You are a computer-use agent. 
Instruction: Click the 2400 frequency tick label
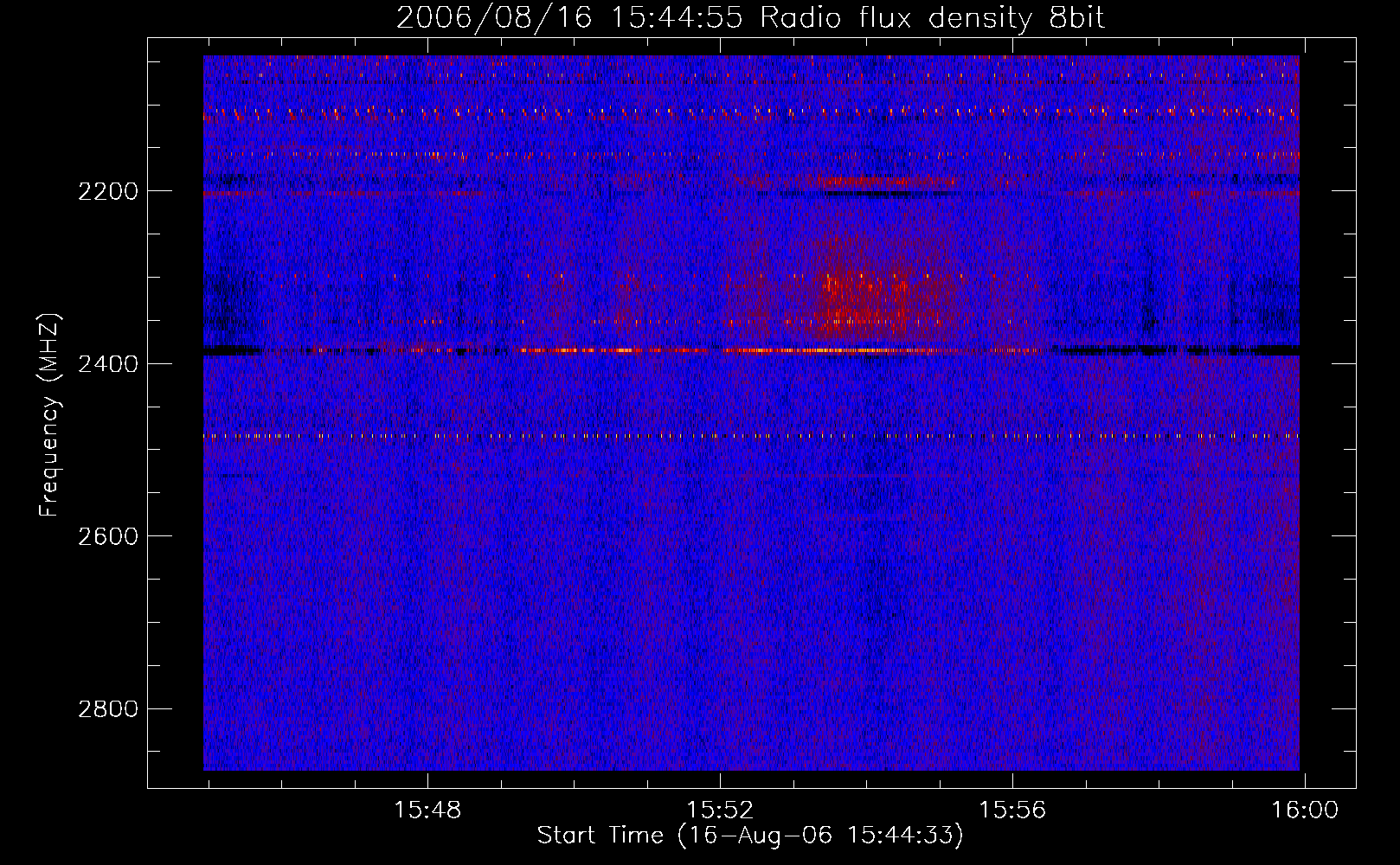pyautogui.click(x=108, y=364)
